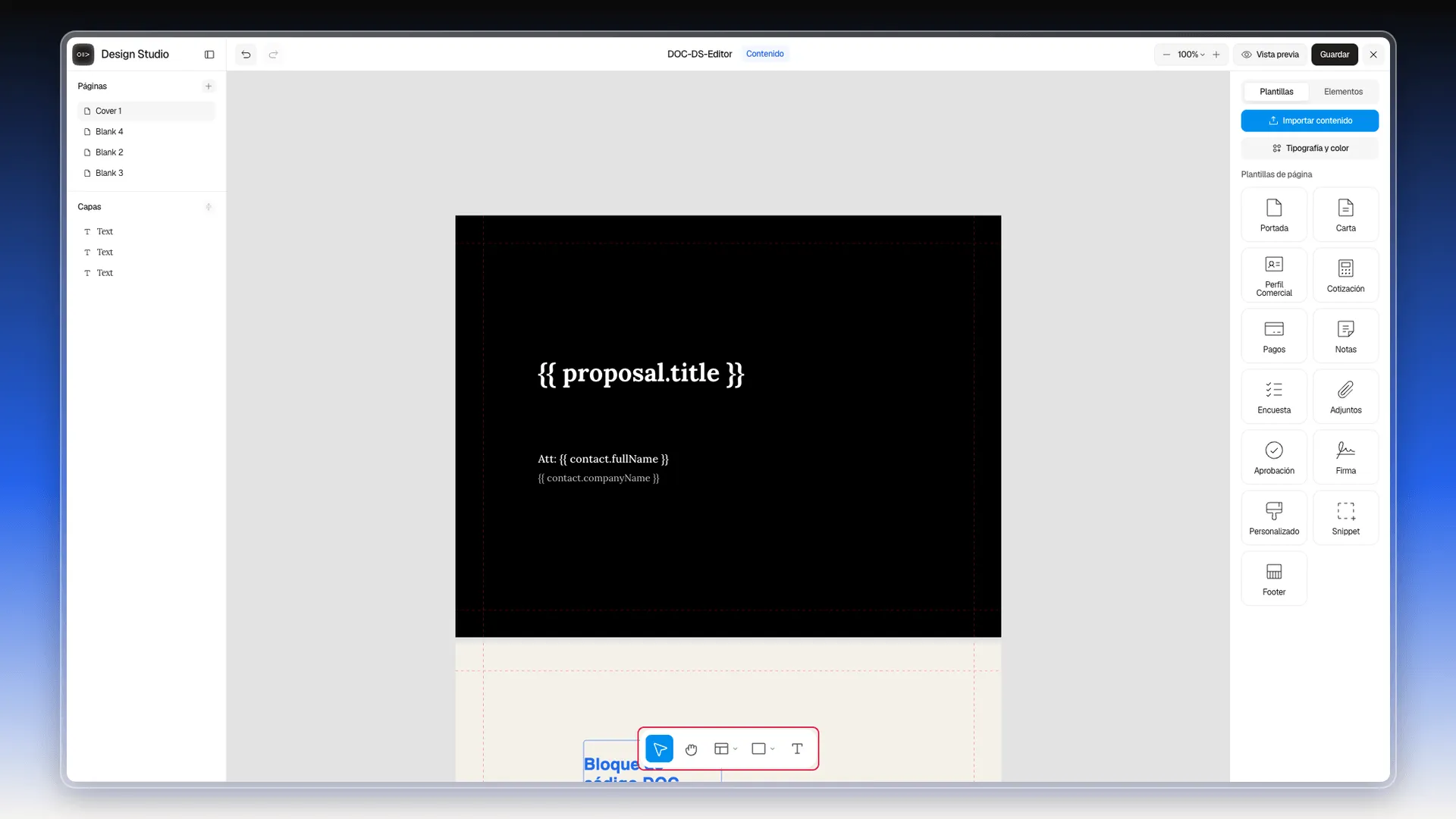Select the contact.companyName text on canvas
The width and height of the screenshot is (1456, 819).
click(x=598, y=479)
